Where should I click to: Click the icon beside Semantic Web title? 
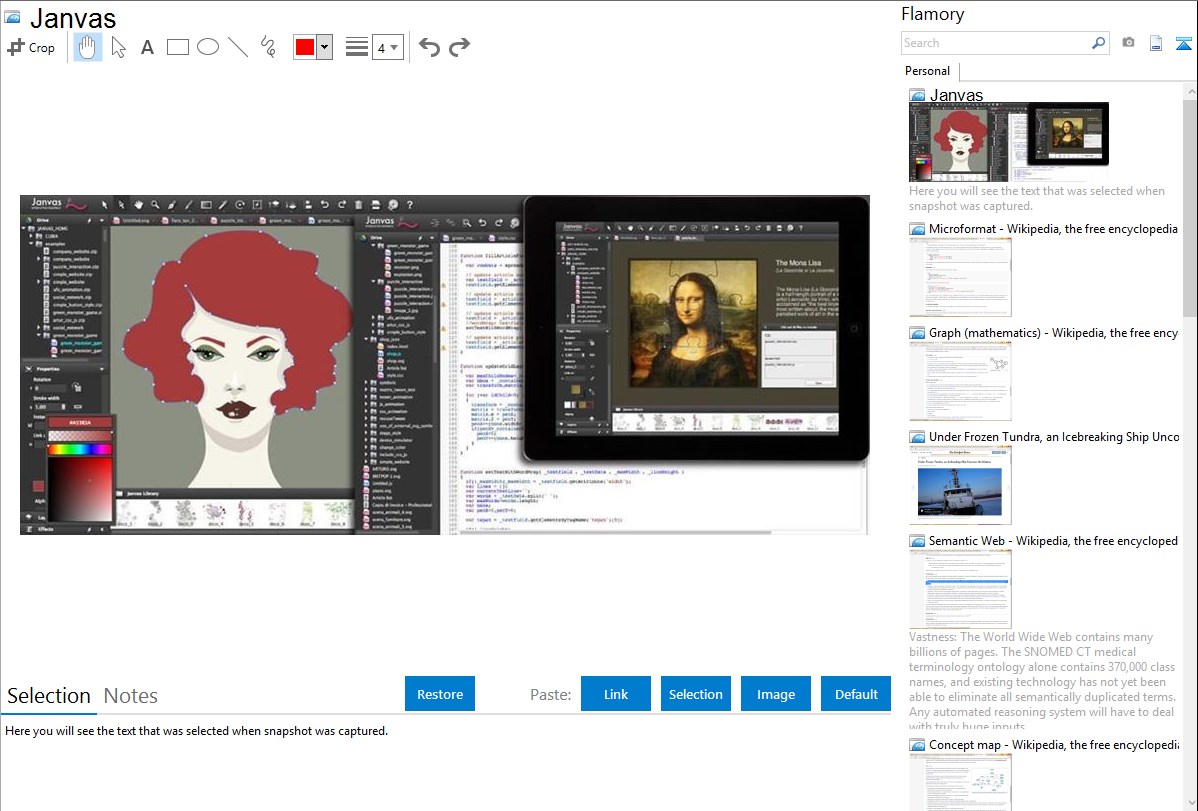(x=917, y=540)
